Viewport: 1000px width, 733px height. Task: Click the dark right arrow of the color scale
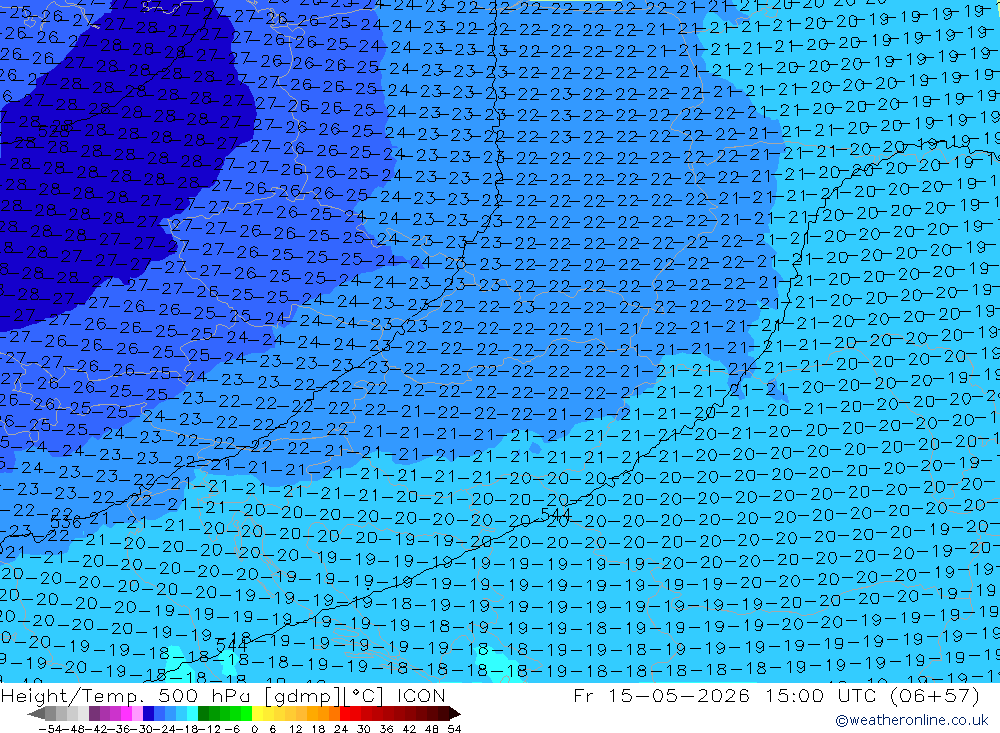click(x=455, y=714)
